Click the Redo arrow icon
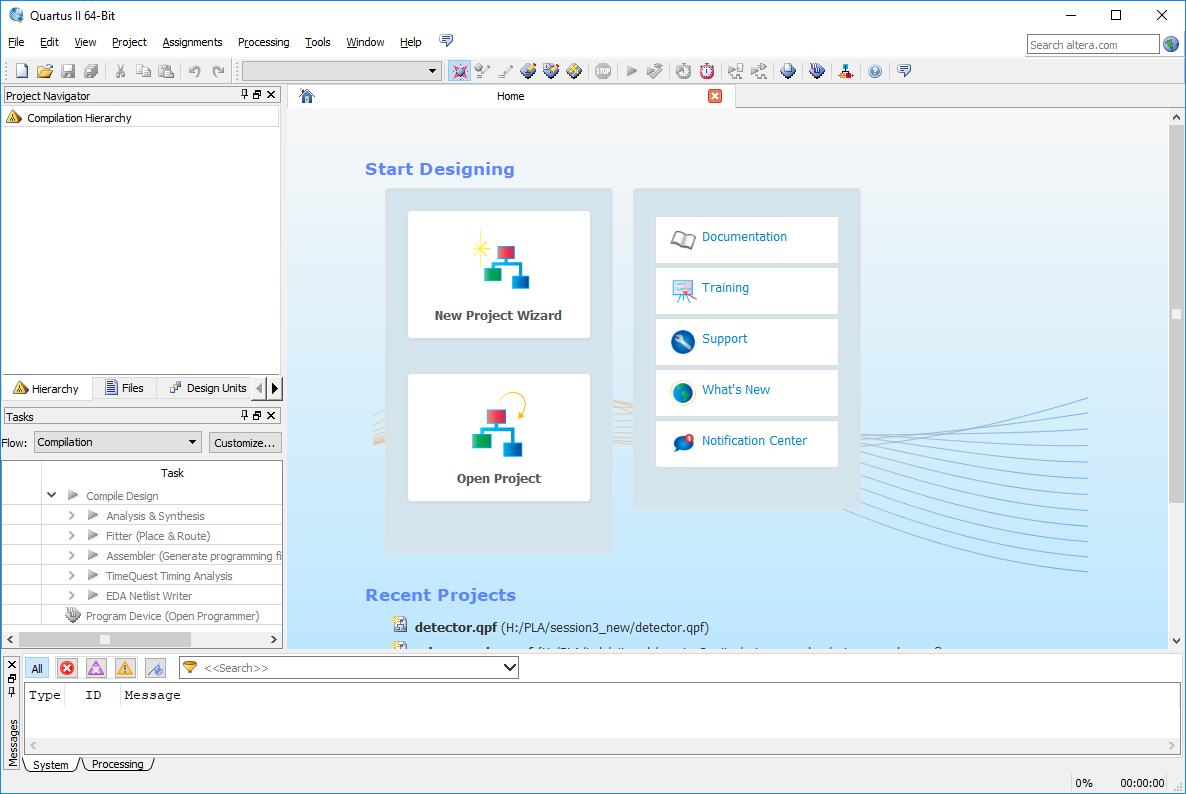This screenshot has width=1186, height=794. [x=219, y=71]
